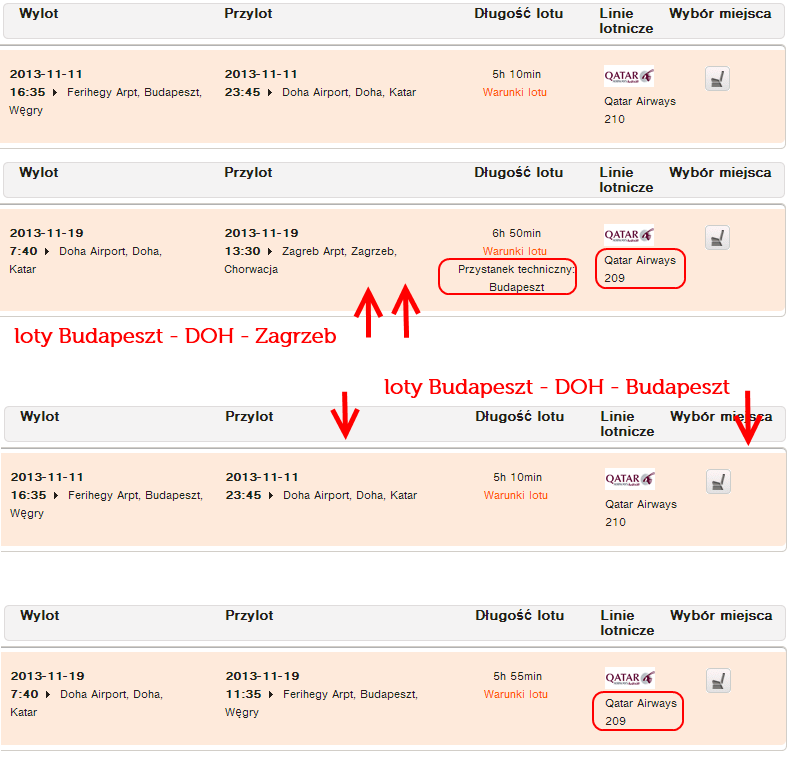
Task: Click seat selection icon for topmost Budapest–Doha flight
Action: (716, 78)
